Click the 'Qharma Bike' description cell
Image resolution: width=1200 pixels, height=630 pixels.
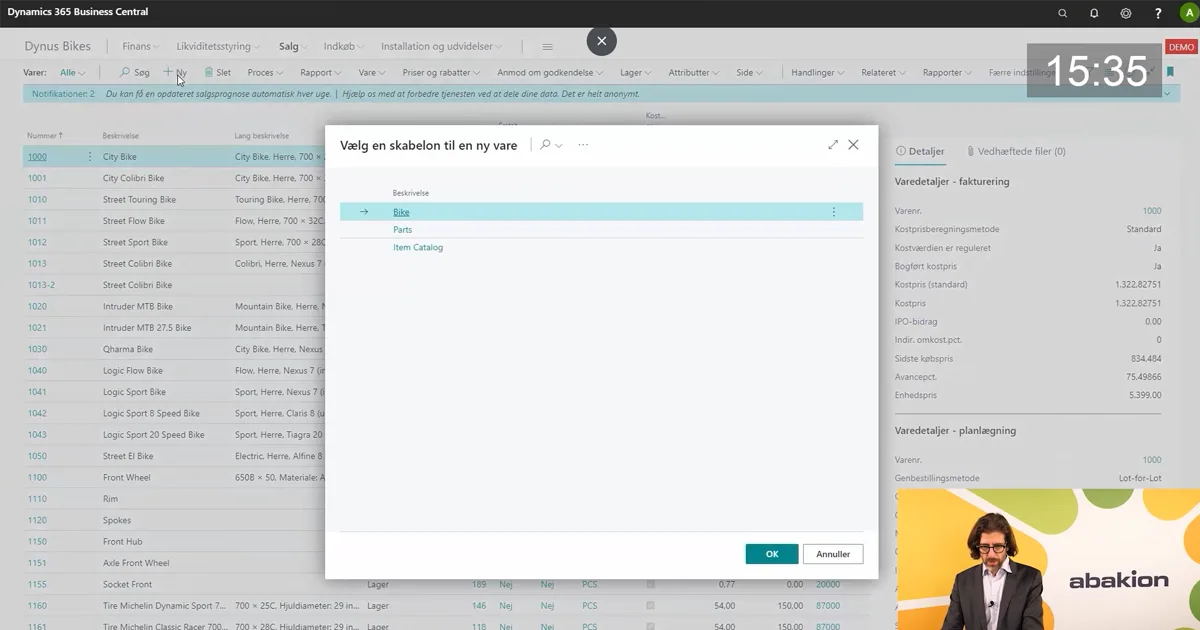(128, 350)
